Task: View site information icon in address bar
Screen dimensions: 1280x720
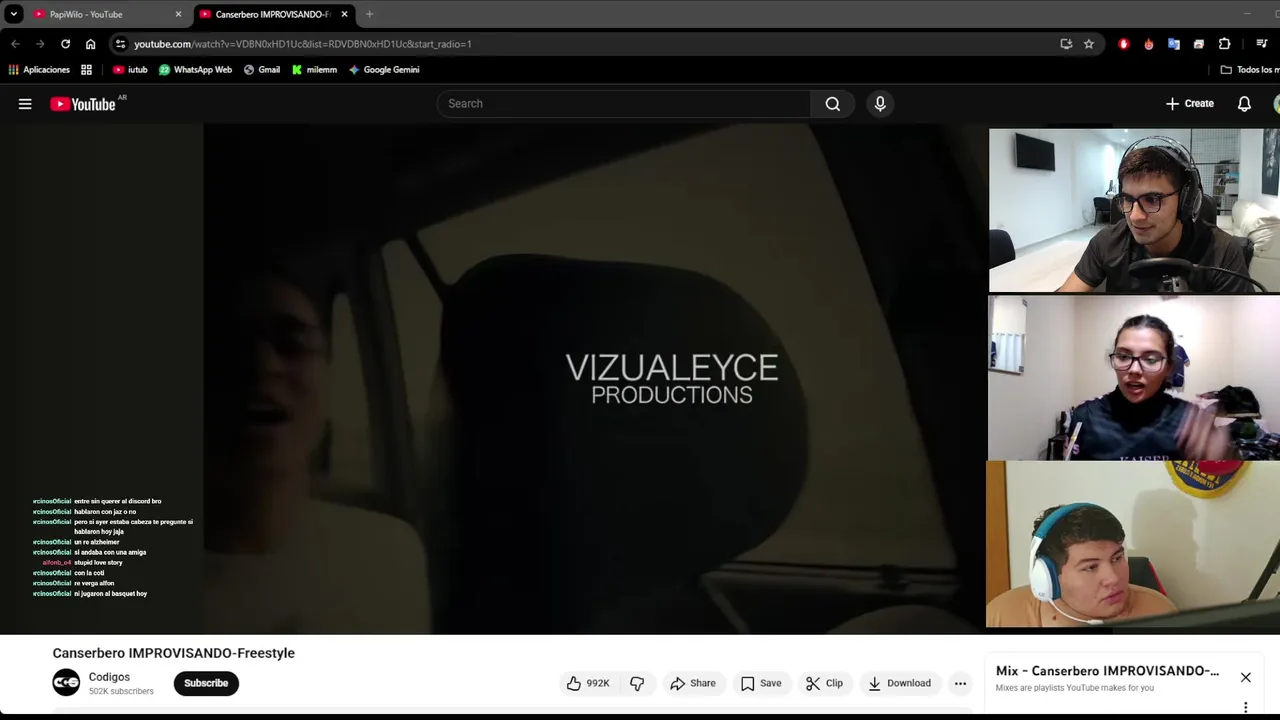Action: tap(120, 44)
